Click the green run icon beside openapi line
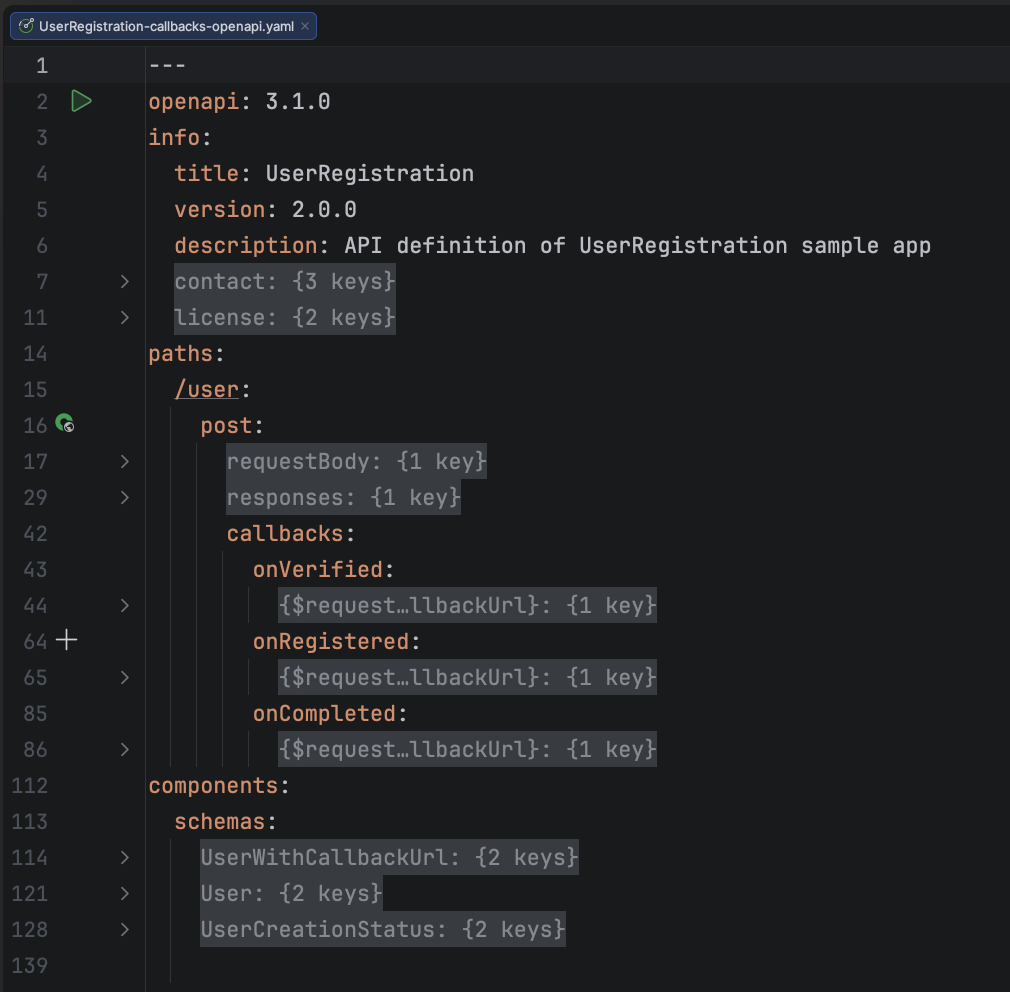1010x992 pixels. [81, 101]
